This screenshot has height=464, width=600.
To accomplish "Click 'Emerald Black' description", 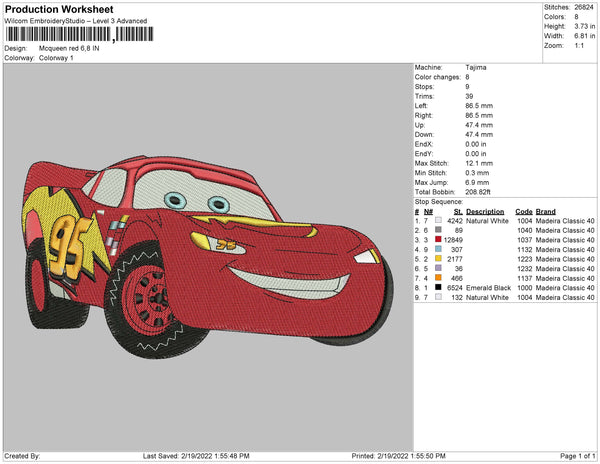I will point(488,288).
